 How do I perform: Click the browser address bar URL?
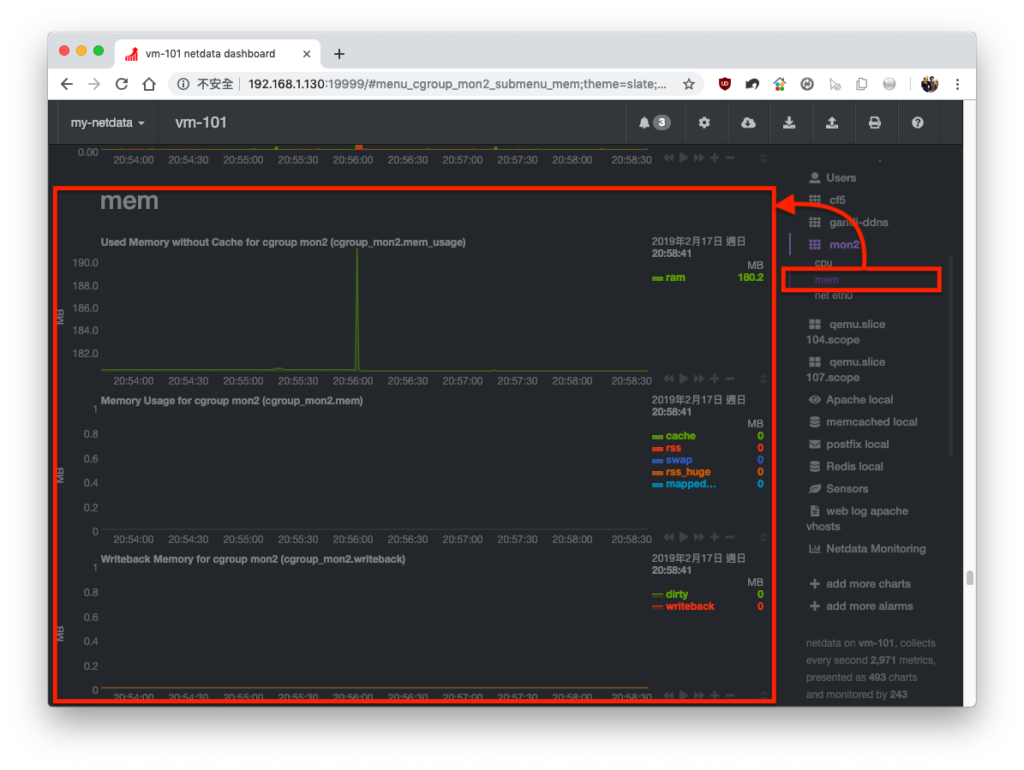pyautogui.click(x=457, y=84)
